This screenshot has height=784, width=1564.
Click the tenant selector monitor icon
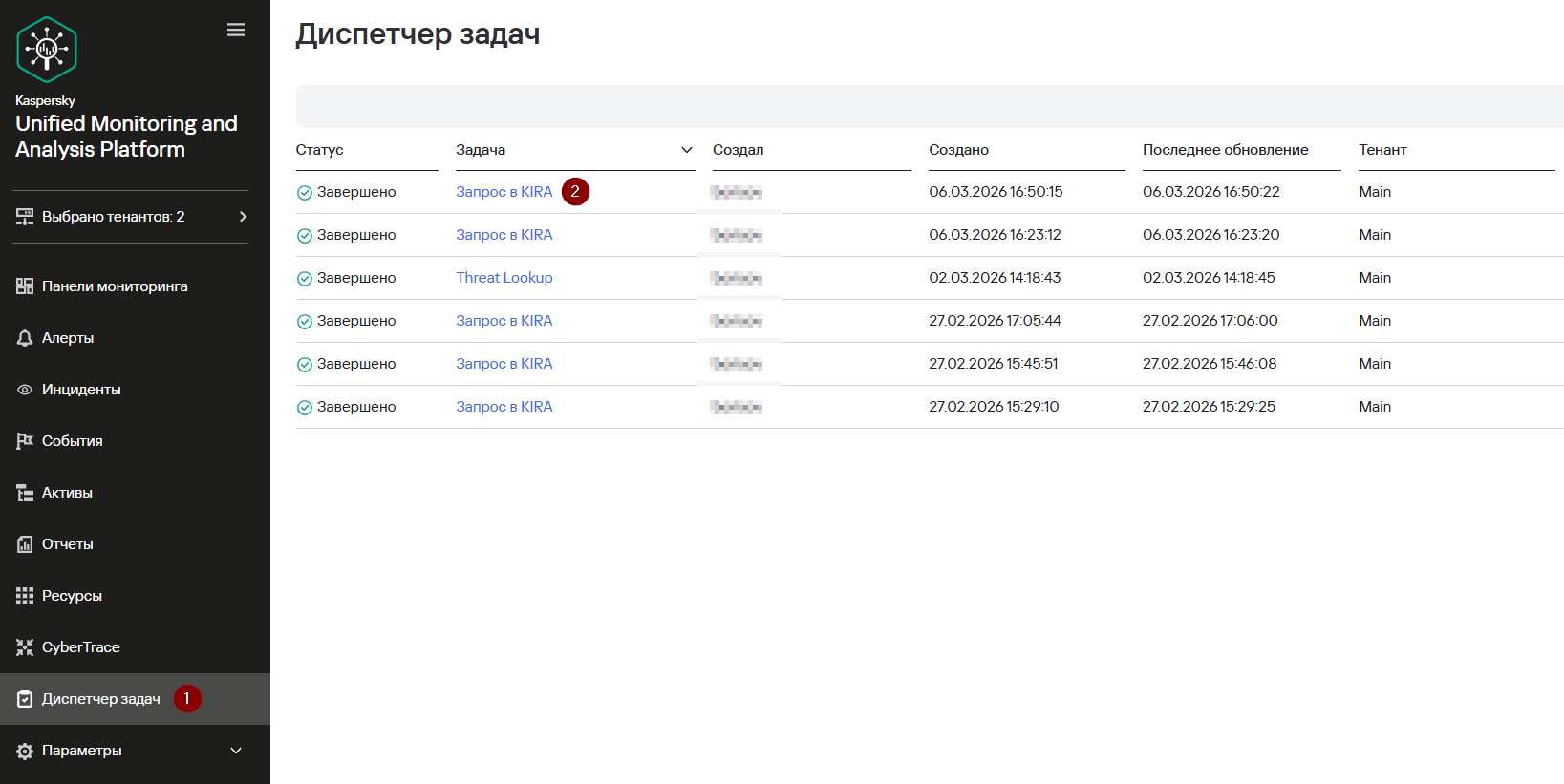tap(25, 217)
